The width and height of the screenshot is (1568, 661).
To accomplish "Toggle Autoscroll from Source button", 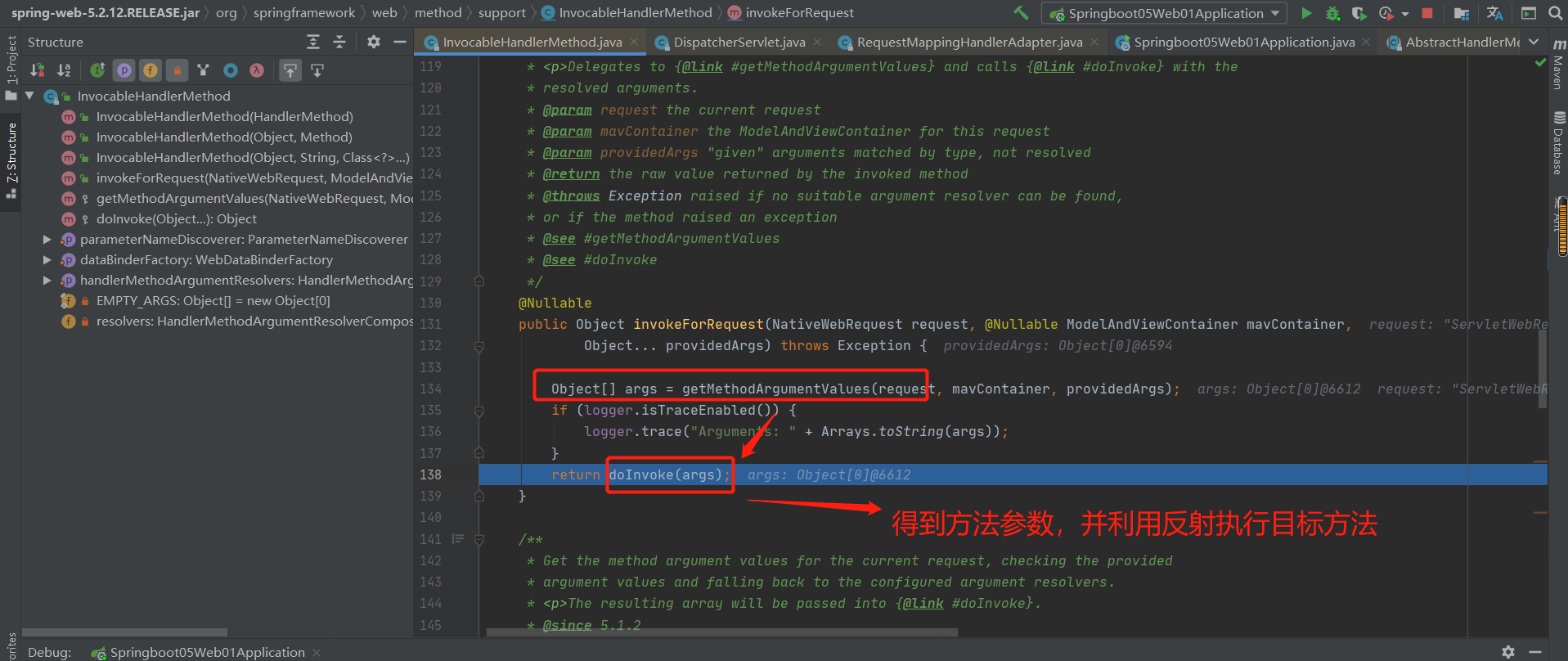I will 317,70.
